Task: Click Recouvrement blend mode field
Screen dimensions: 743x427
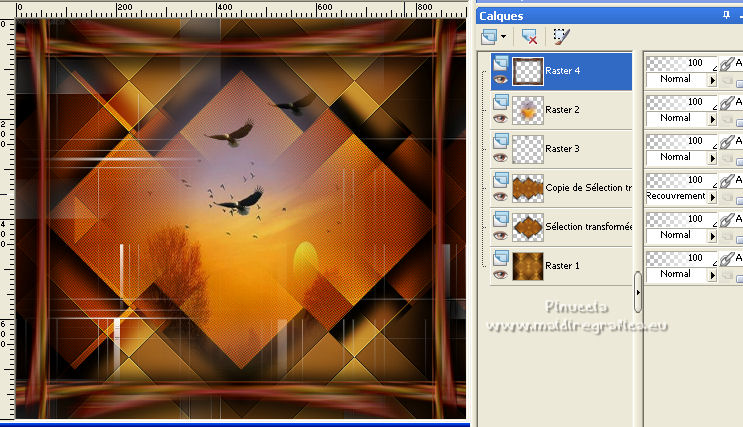Action: [x=677, y=196]
